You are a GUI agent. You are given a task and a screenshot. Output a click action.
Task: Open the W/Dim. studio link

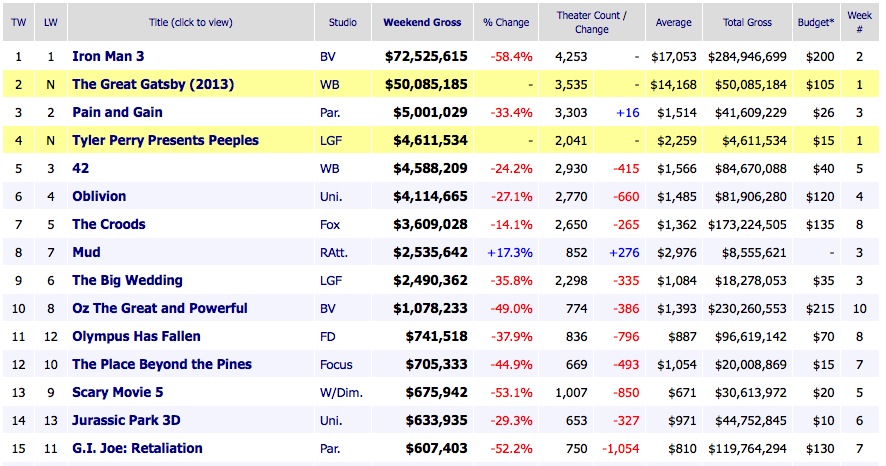coord(340,392)
